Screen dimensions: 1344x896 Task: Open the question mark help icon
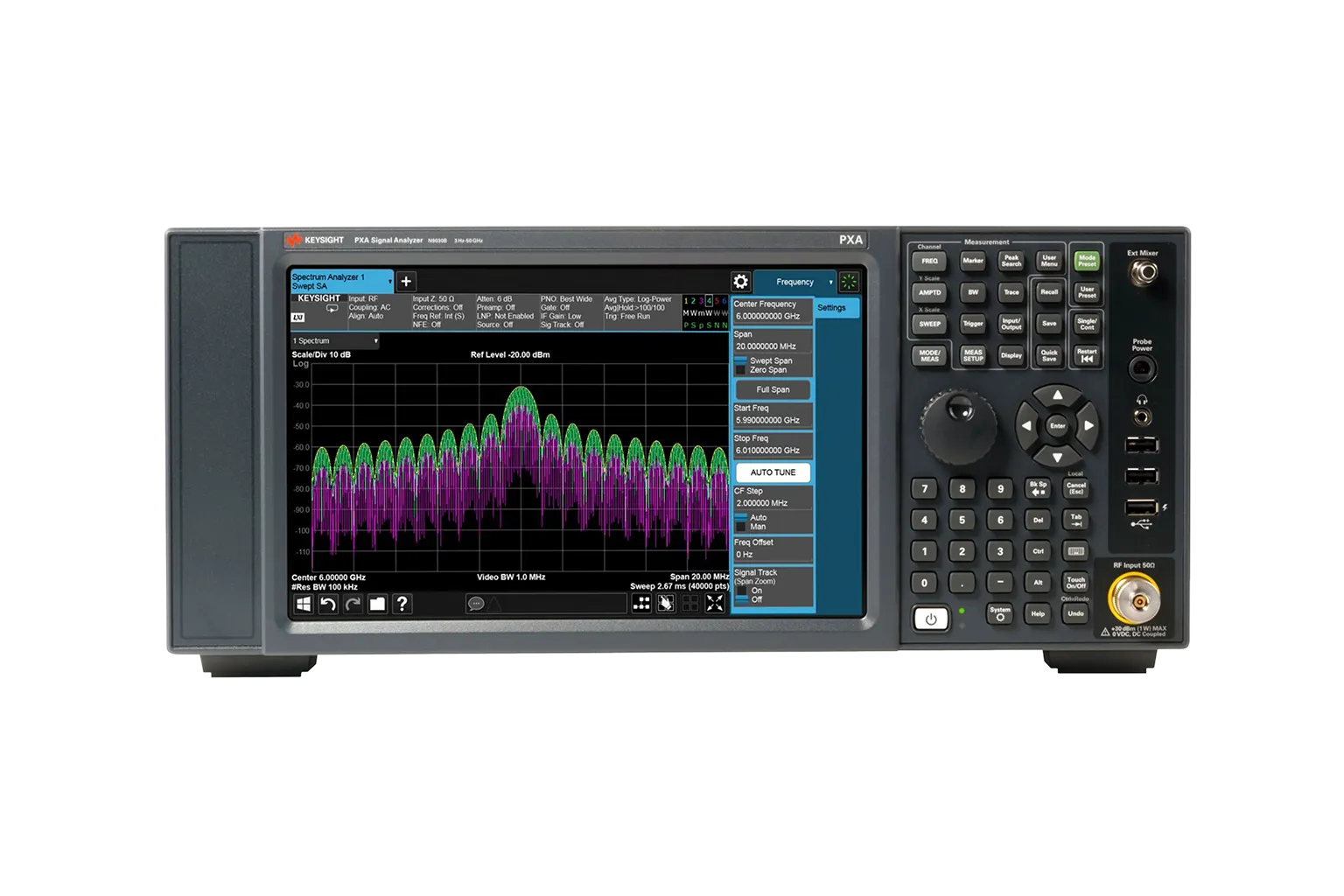tap(402, 604)
